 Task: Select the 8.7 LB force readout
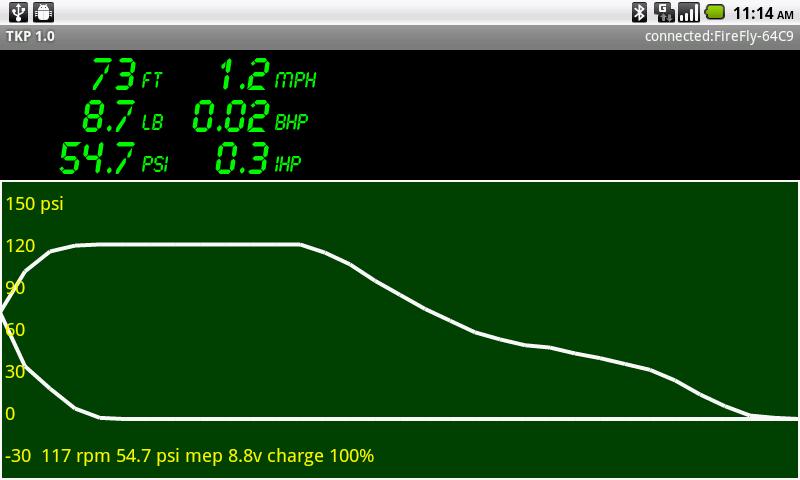pyautogui.click(x=123, y=117)
